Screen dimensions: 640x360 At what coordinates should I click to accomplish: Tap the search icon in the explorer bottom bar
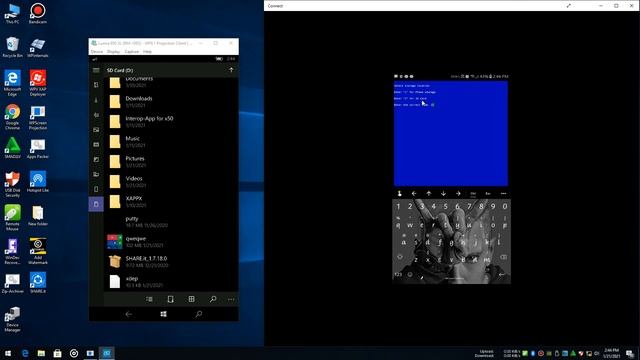click(213, 299)
